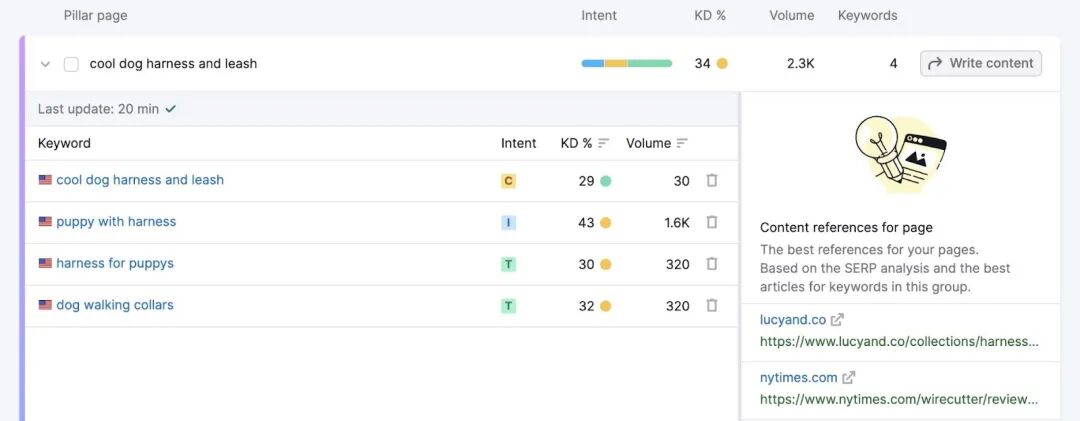The height and width of the screenshot is (421, 1080).
Task: Click the Keyword column header
Action: pos(64,143)
